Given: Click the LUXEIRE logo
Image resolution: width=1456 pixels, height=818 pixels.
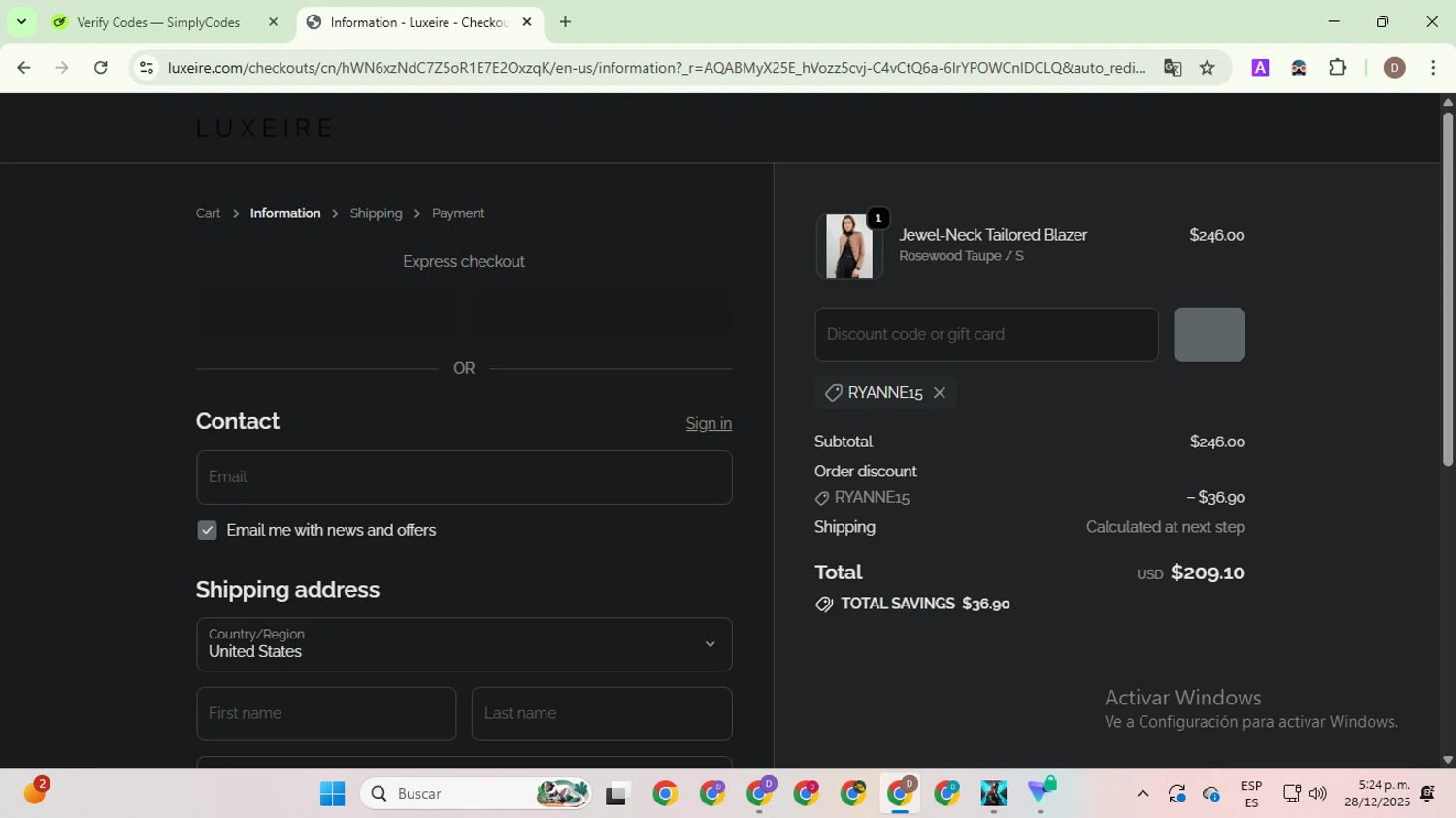Looking at the screenshot, I should (x=265, y=128).
